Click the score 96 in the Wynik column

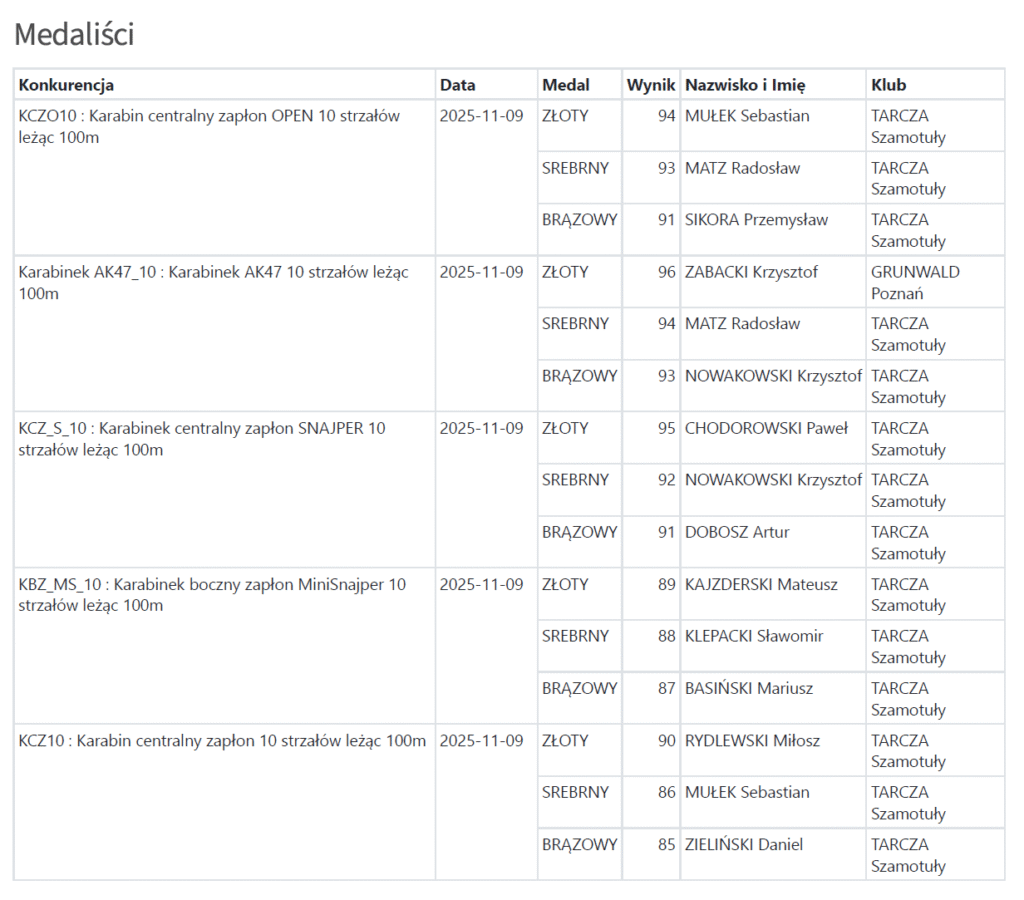[666, 272]
